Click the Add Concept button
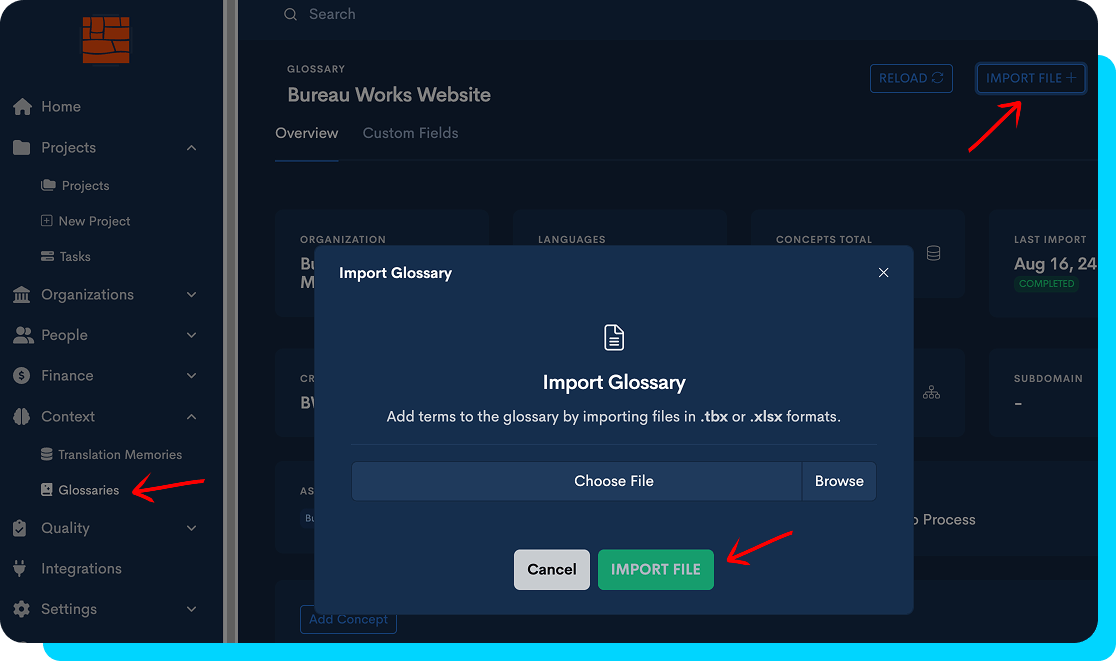 [x=348, y=619]
